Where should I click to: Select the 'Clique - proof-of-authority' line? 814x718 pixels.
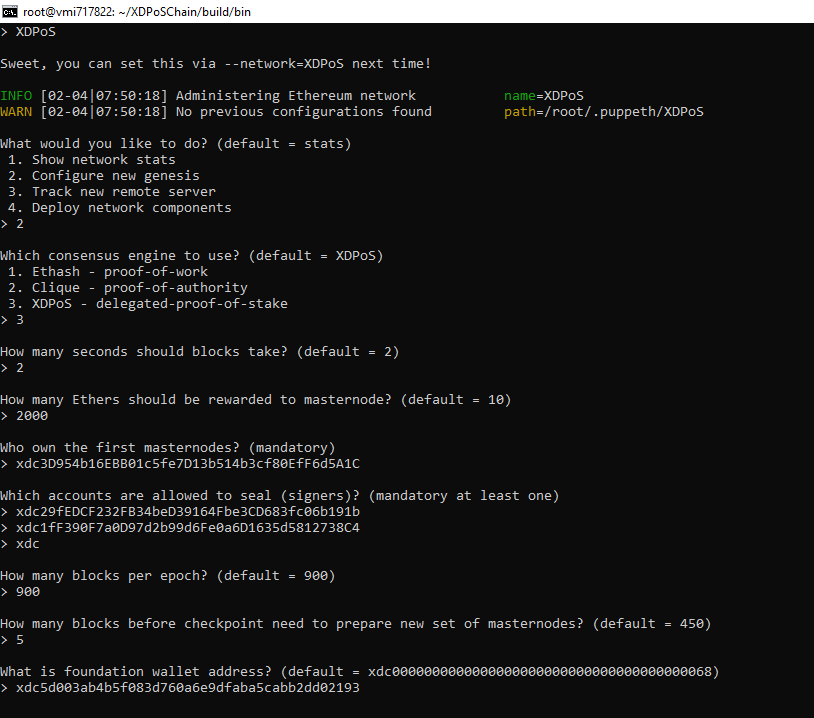point(139,288)
